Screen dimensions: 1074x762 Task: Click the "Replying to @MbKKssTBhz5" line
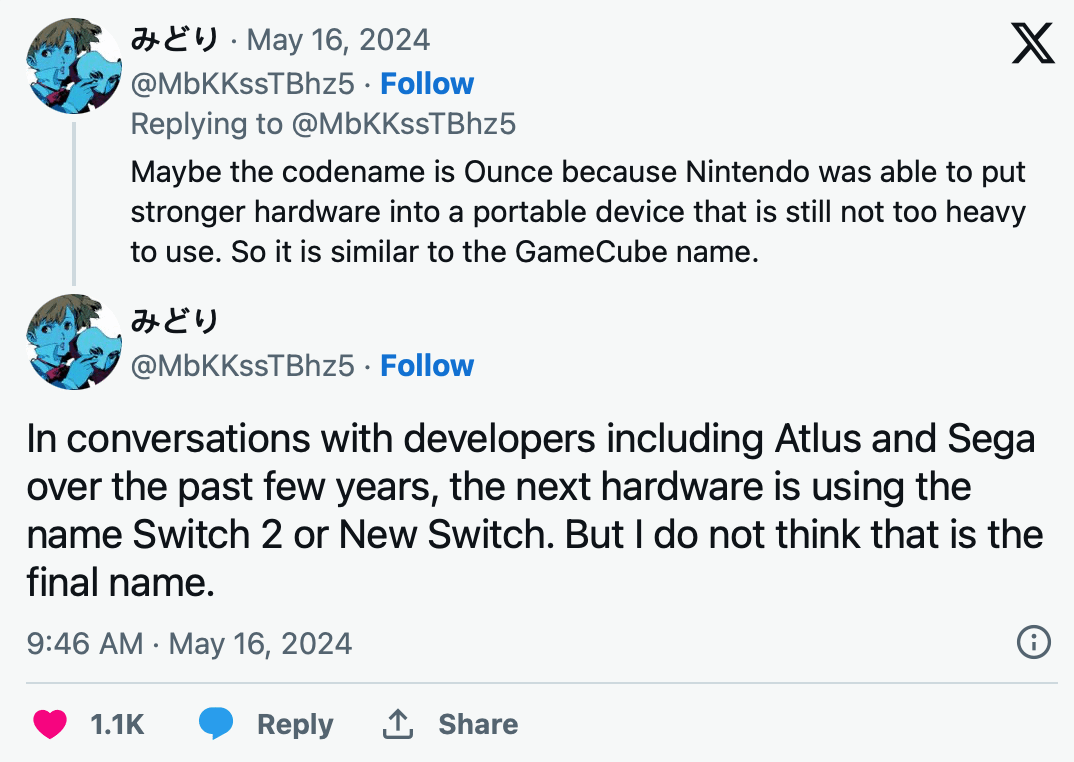coord(323,124)
